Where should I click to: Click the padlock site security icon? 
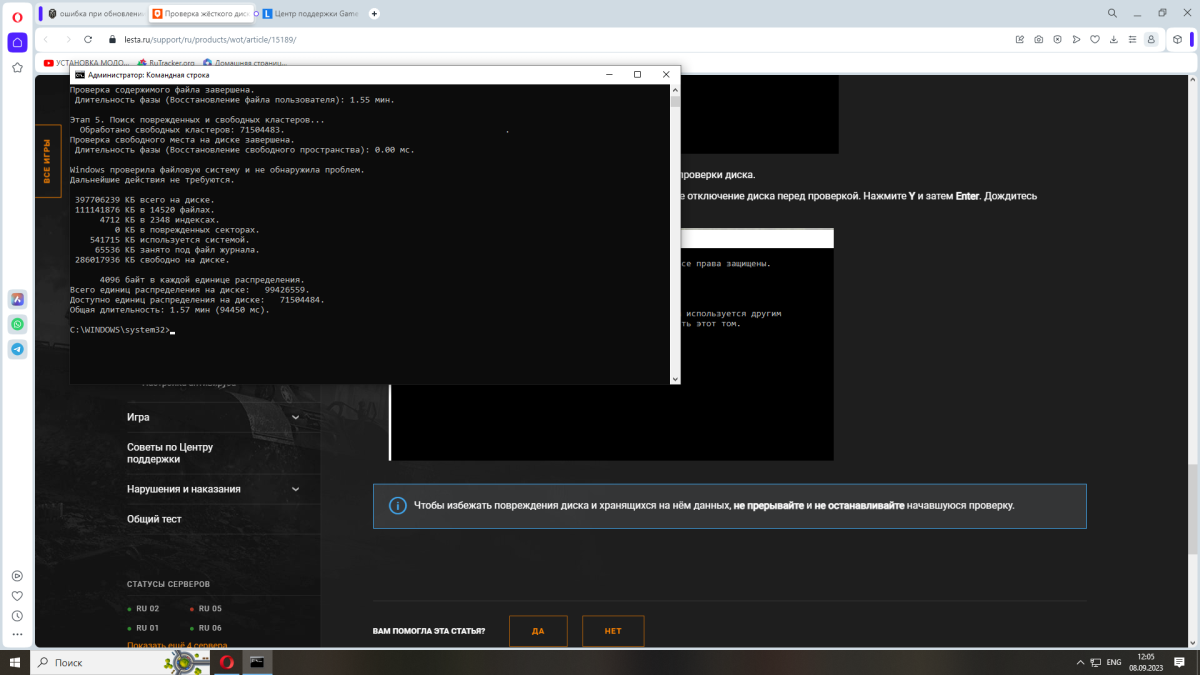pos(113,39)
